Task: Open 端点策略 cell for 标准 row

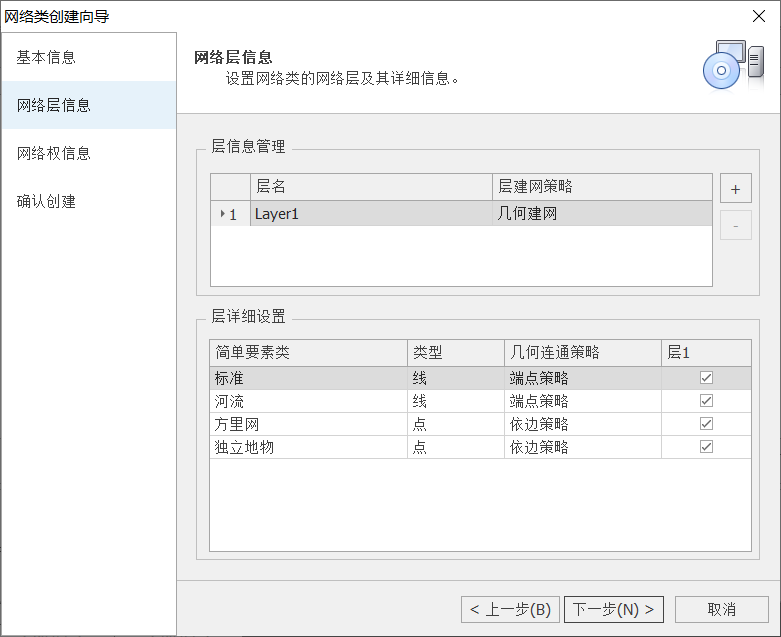Action: (582, 378)
